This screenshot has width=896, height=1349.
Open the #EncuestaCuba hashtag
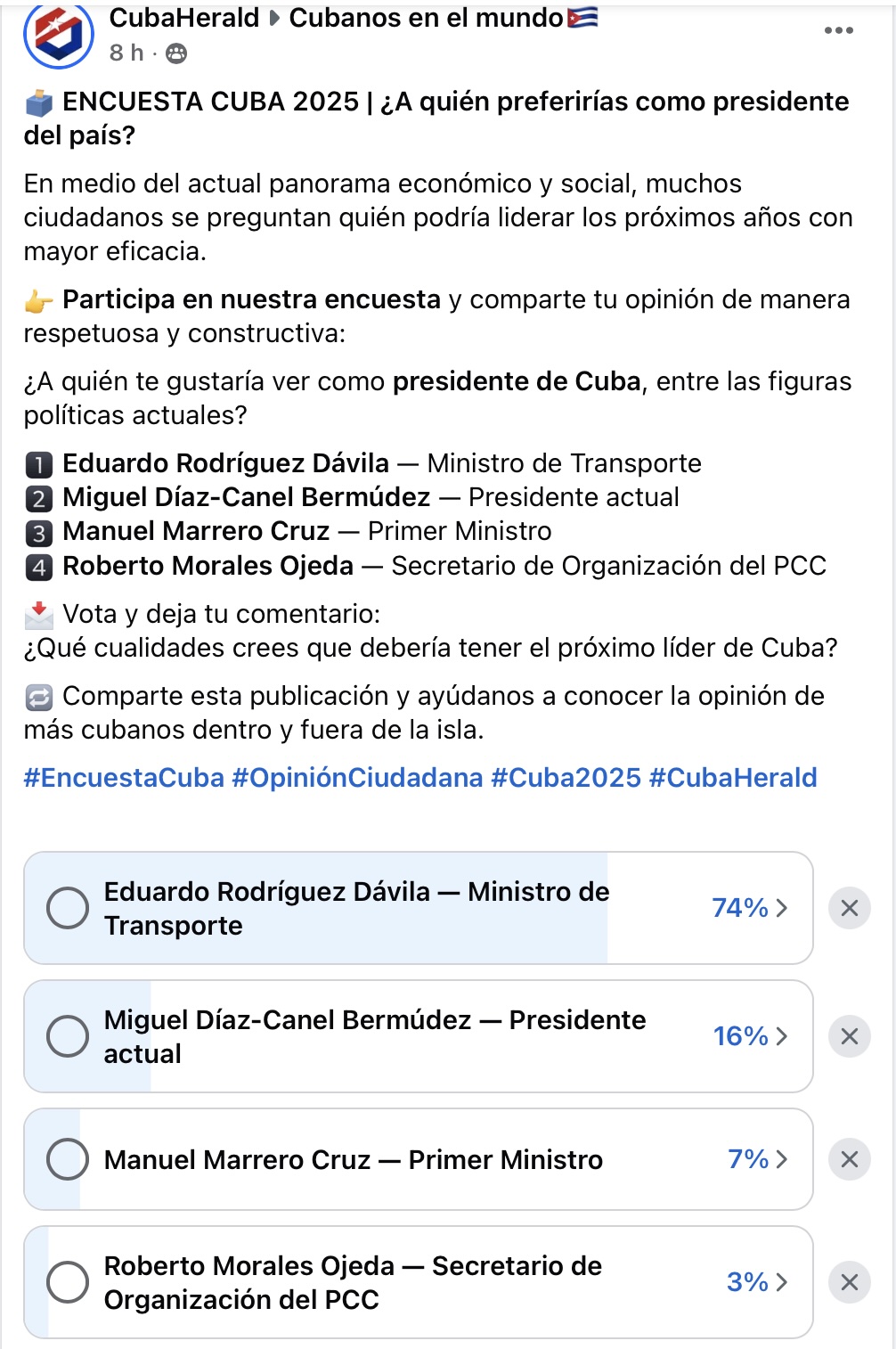pos(124,778)
